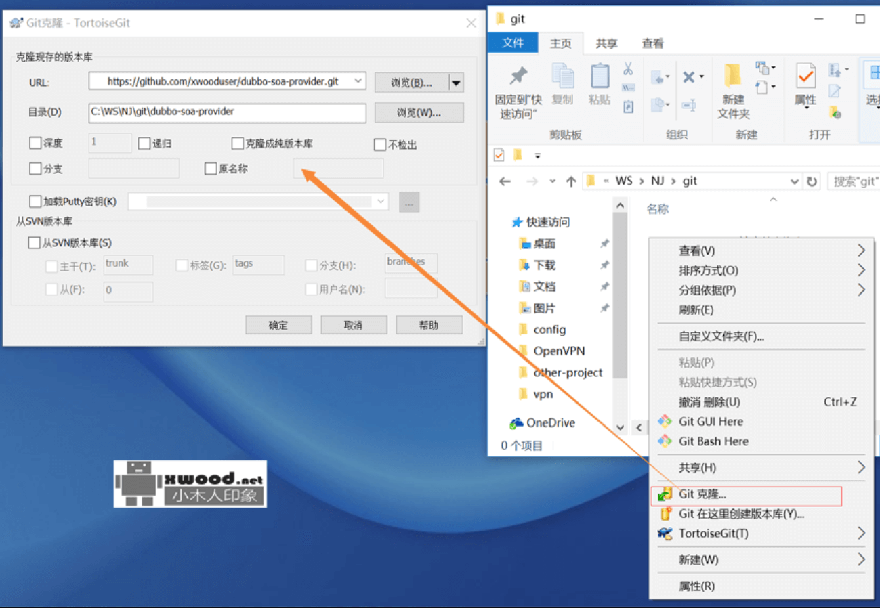Click the Explorer search box

pyautogui.click(x=853, y=181)
